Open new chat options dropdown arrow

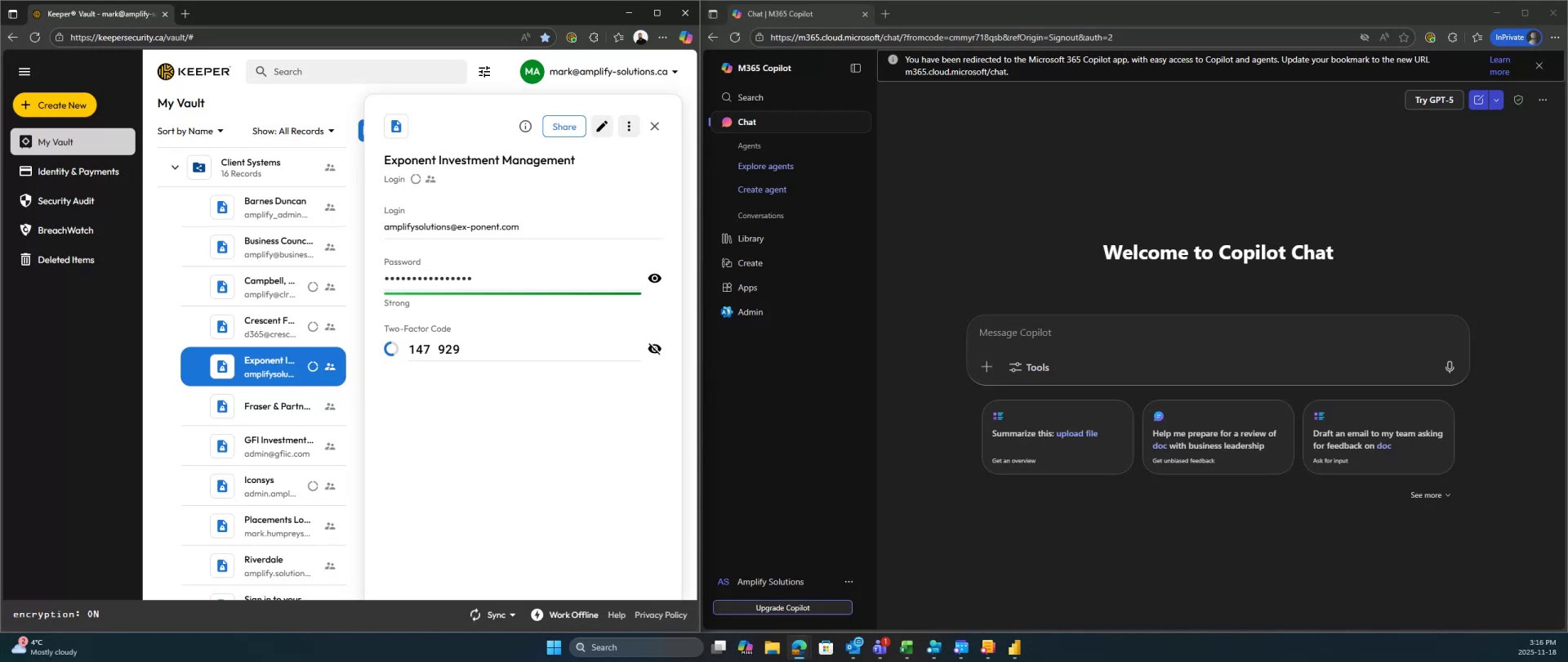tap(1496, 100)
